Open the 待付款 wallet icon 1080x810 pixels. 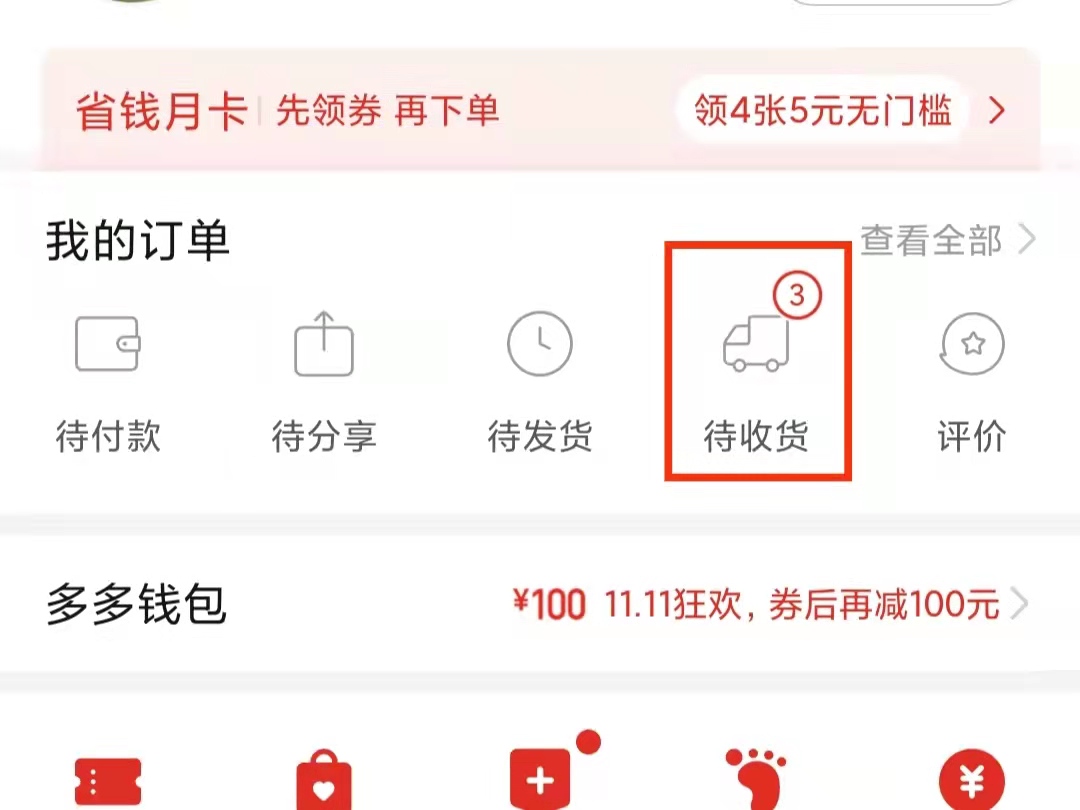(107, 344)
